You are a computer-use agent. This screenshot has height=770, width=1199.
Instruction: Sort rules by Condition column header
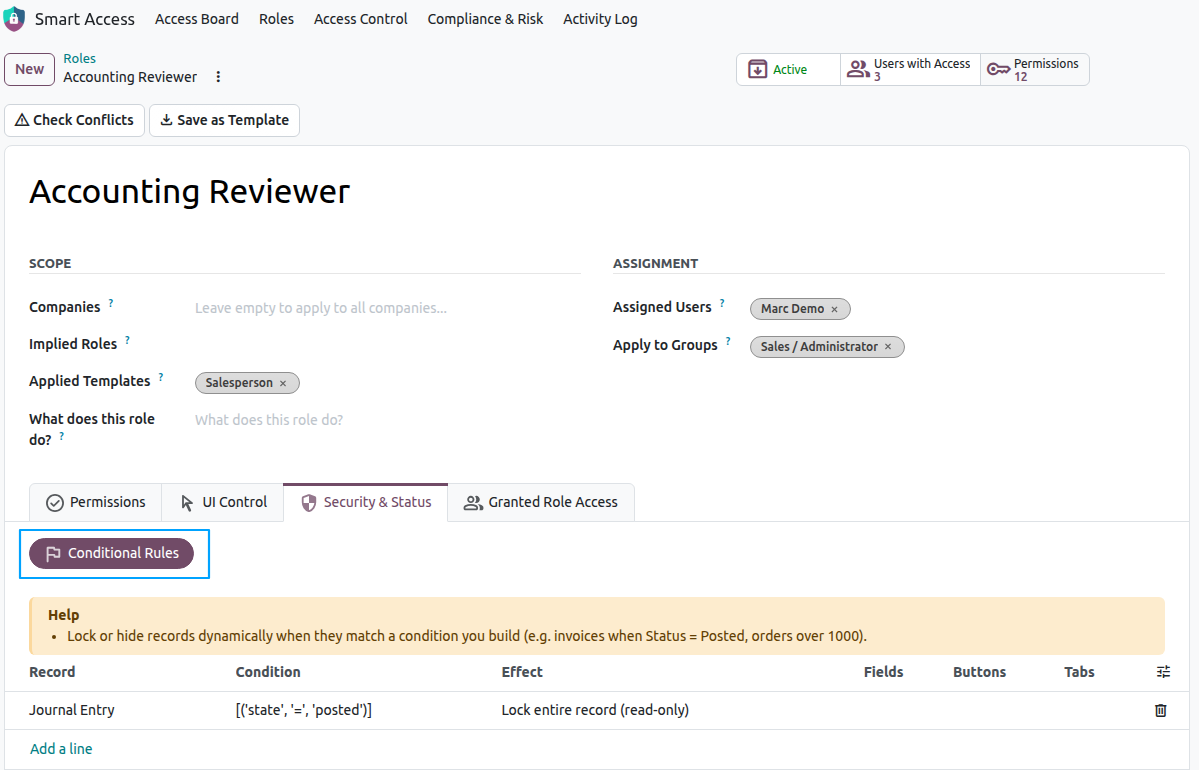pyautogui.click(x=268, y=672)
